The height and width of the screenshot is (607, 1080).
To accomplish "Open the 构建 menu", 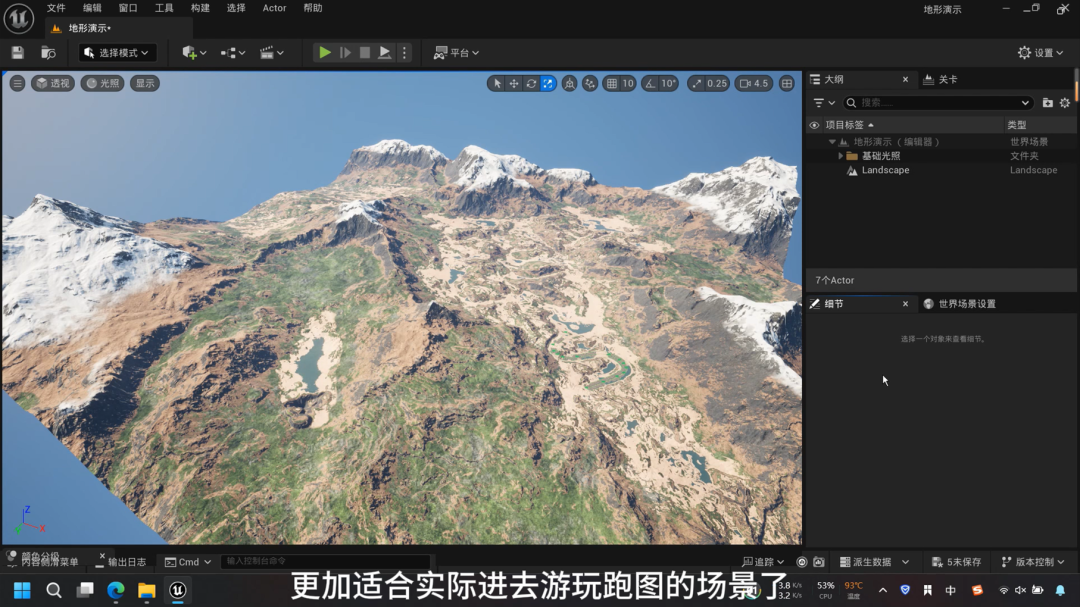I will 200,8.
